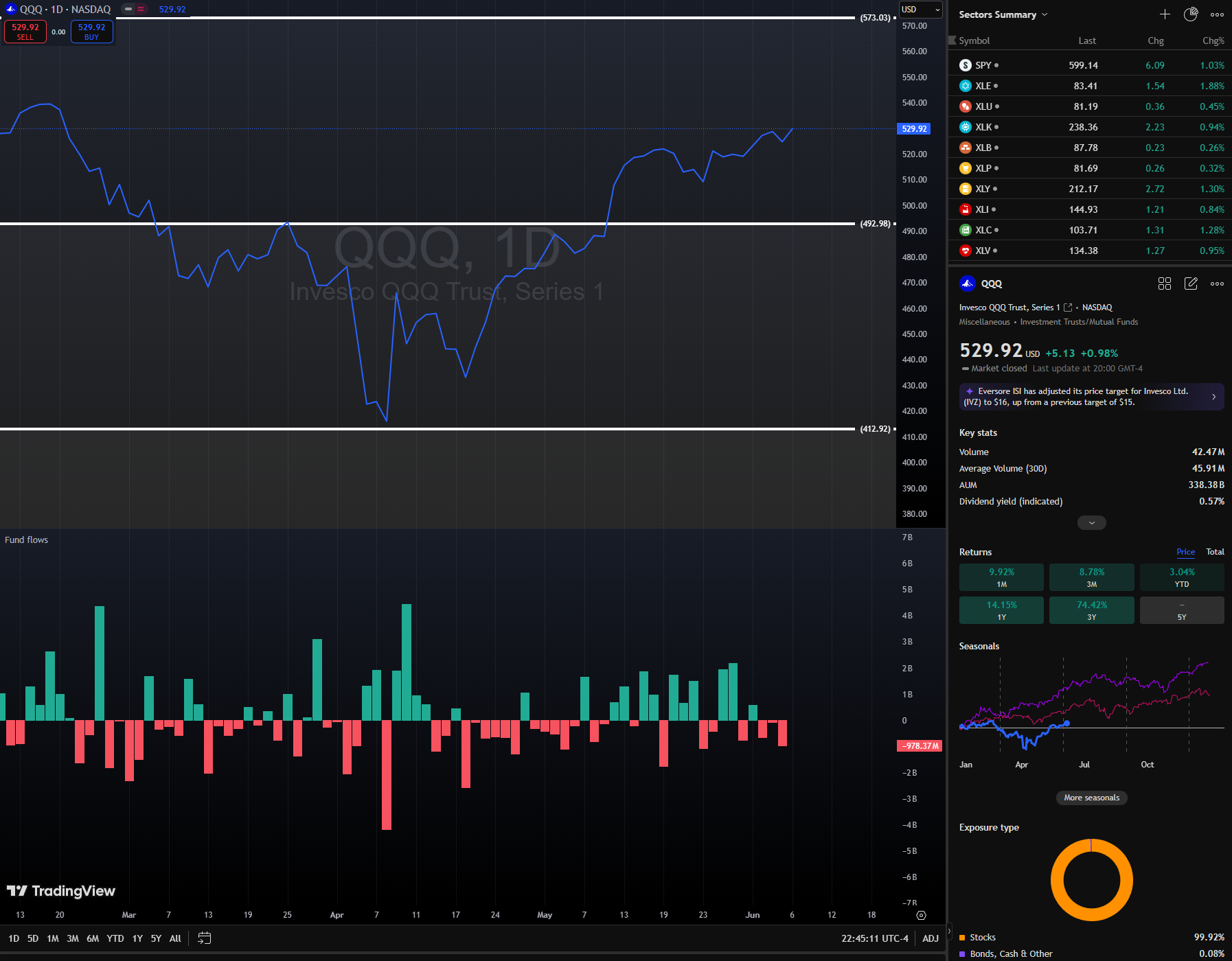
Task: Select the YTD return tile
Action: coord(1182,577)
